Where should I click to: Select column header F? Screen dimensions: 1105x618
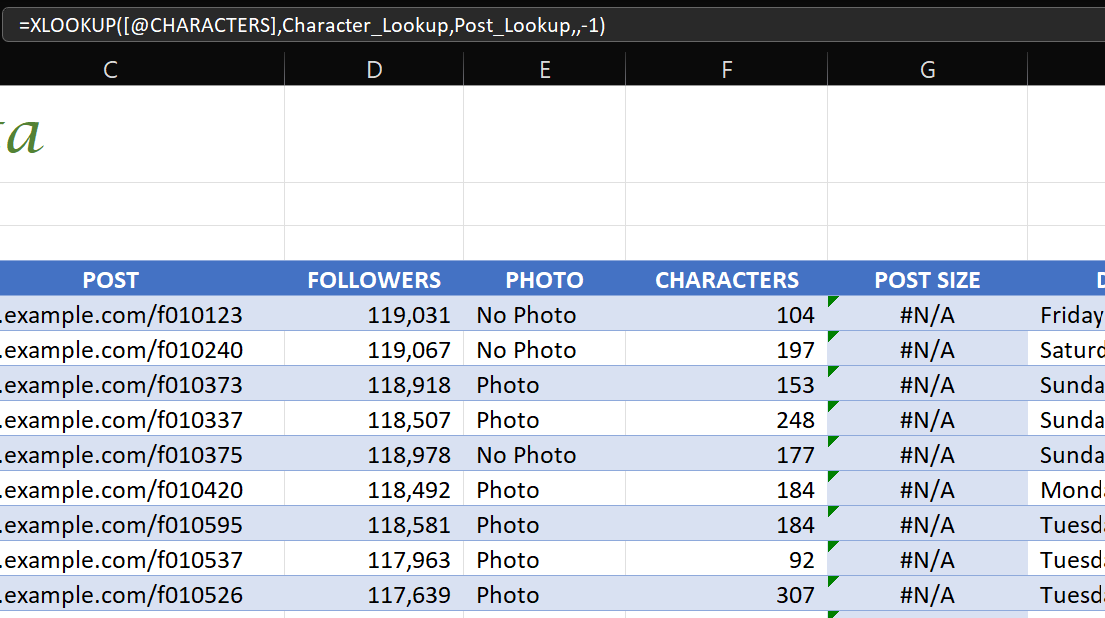coord(726,69)
